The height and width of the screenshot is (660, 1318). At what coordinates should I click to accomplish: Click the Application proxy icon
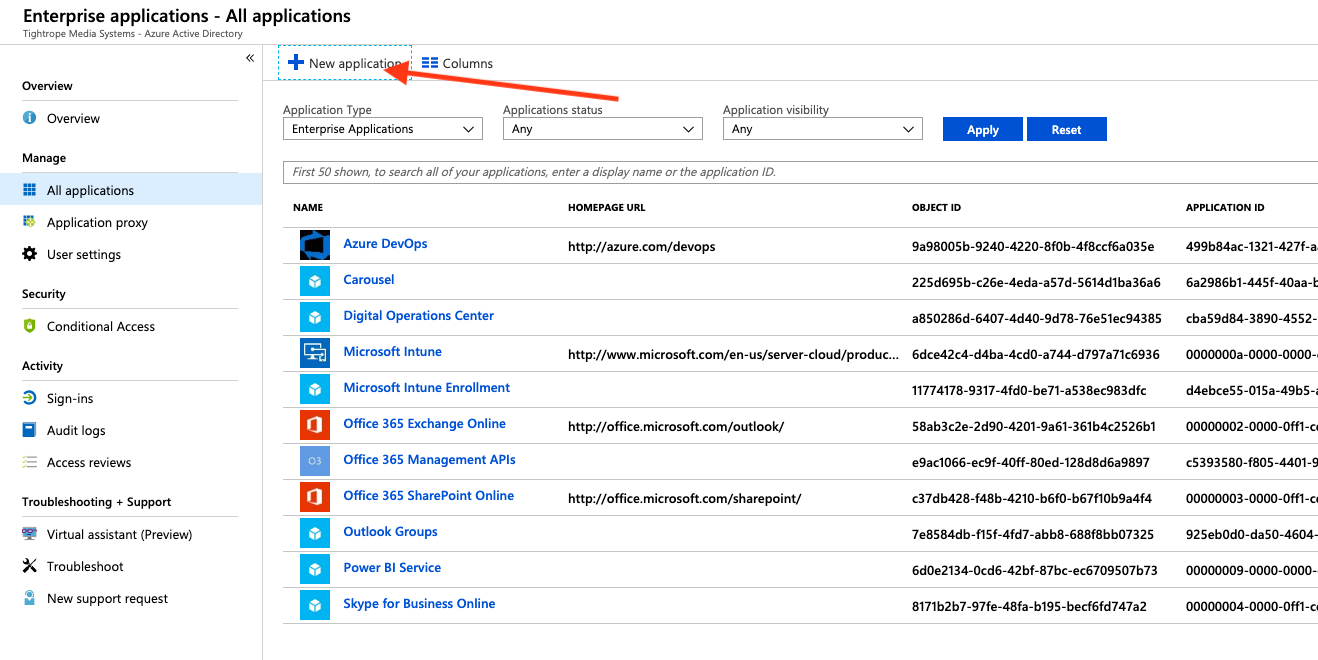click(29, 222)
